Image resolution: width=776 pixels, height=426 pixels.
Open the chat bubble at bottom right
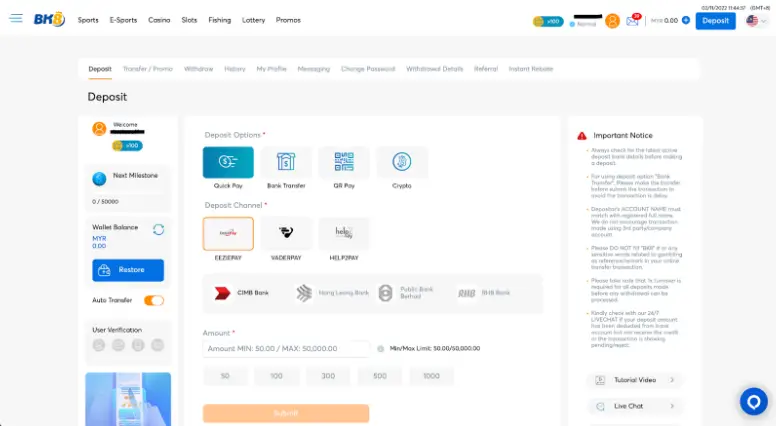pyautogui.click(x=752, y=401)
